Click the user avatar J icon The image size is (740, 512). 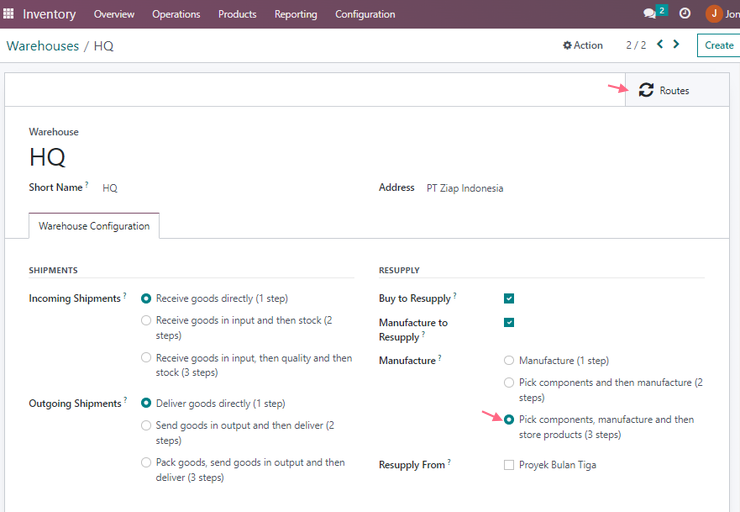click(714, 14)
